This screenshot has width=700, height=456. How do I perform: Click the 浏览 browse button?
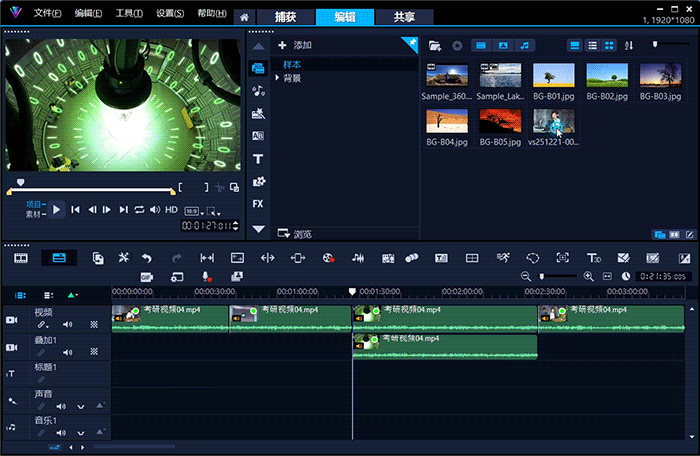pos(296,234)
